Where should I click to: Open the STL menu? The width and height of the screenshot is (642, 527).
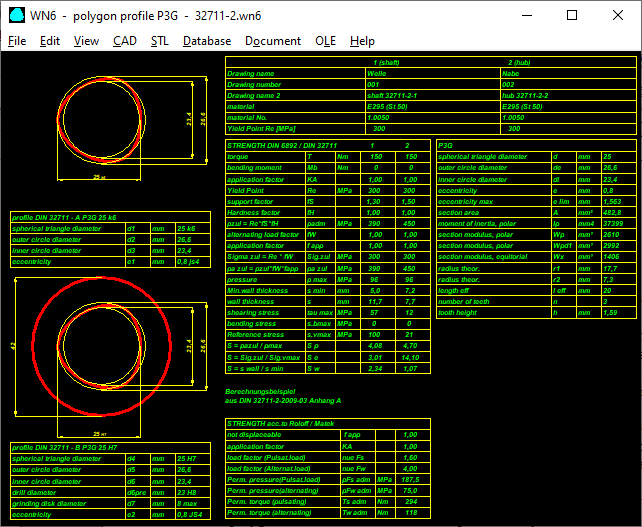160,41
